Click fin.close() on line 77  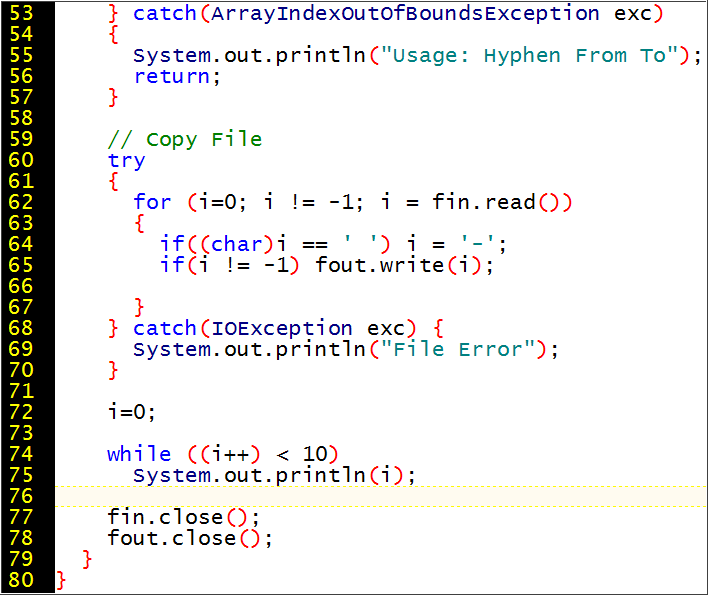coord(178,517)
